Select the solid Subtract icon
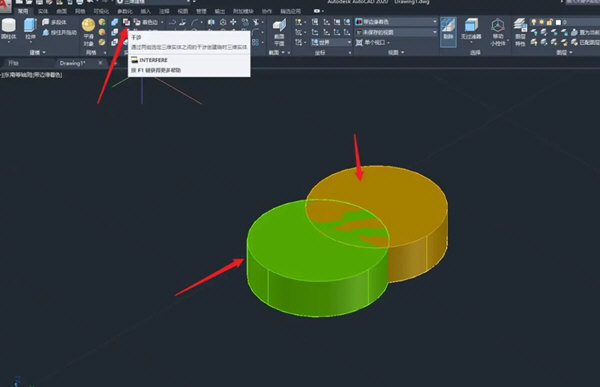This screenshot has width=600, height=387. click(x=114, y=33)
